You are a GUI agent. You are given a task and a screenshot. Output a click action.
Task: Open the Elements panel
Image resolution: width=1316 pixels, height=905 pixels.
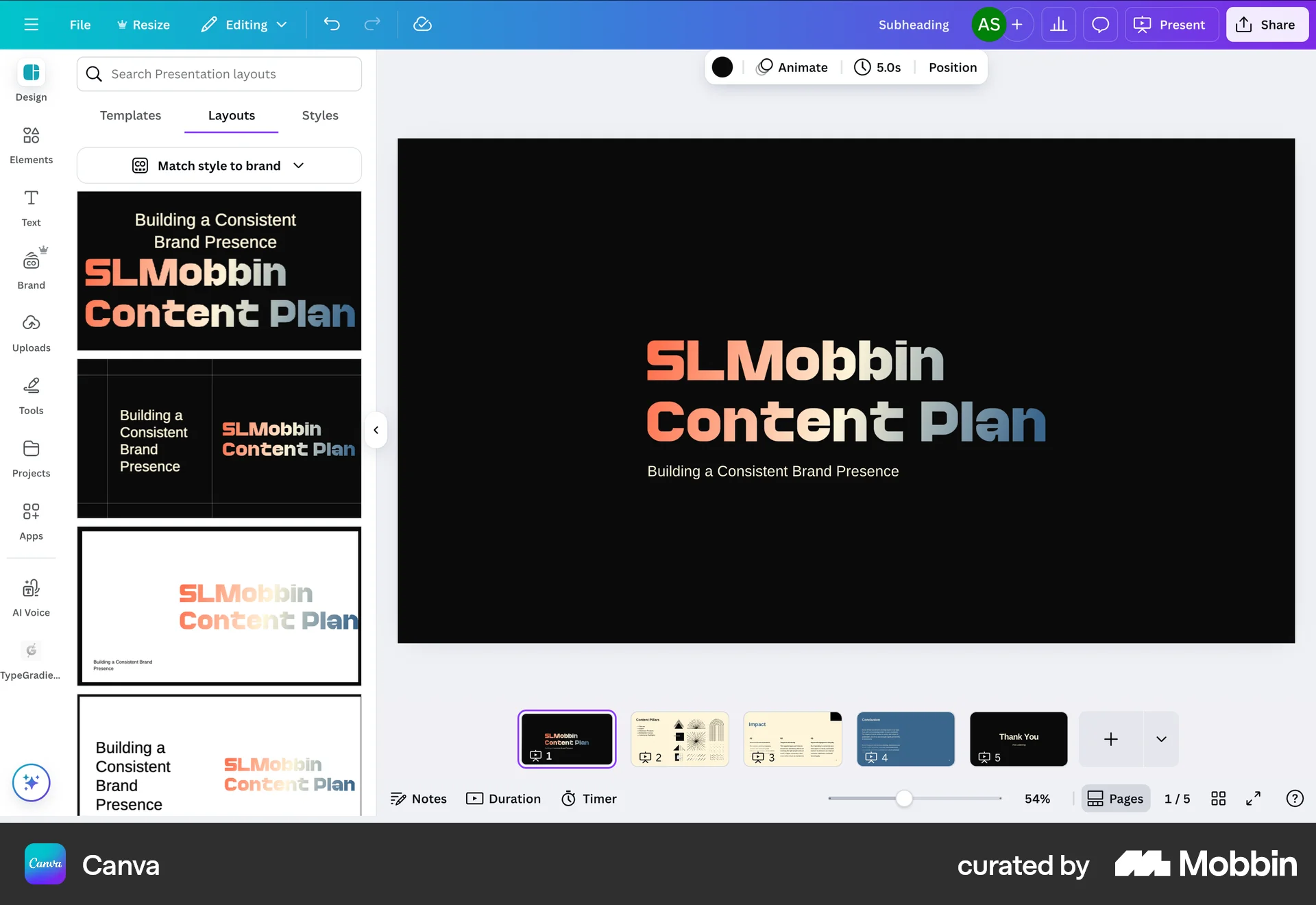click(31, 145)
